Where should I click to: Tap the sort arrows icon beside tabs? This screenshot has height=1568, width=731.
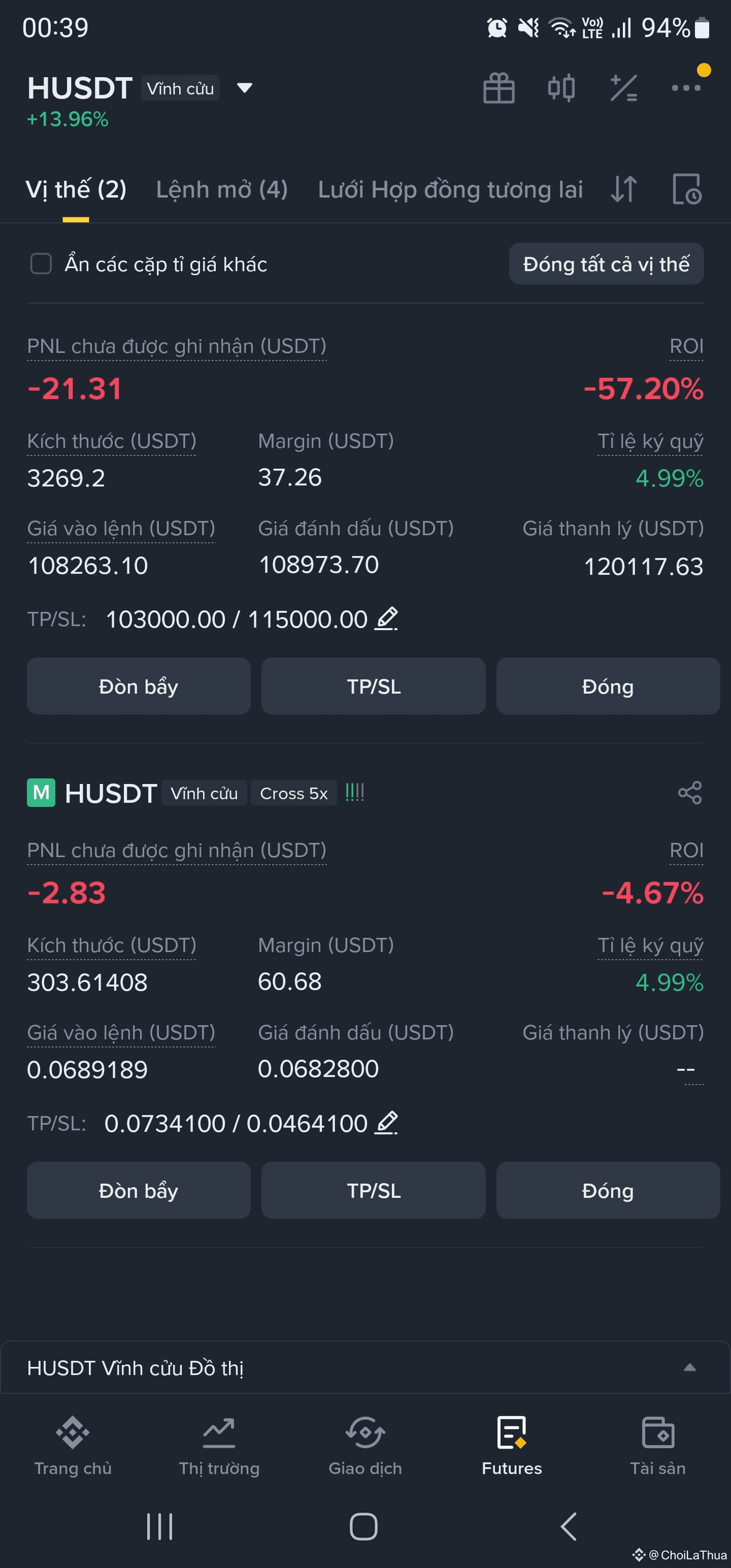(x=624, y=189)
